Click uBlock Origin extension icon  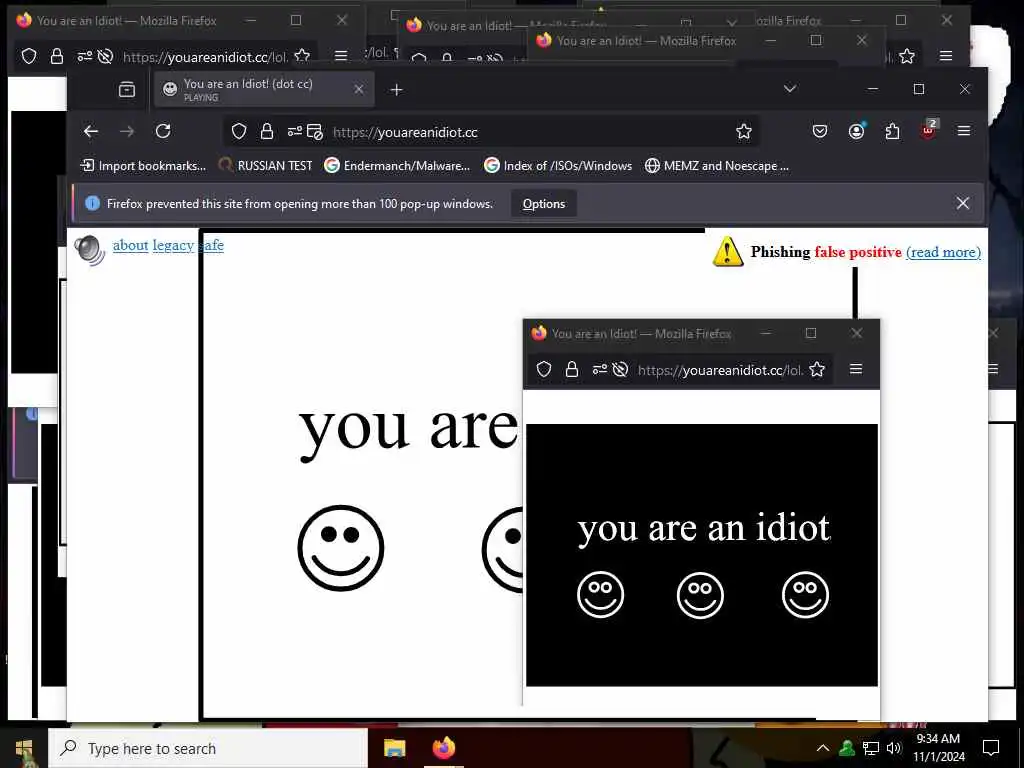(x=928, y=130)
